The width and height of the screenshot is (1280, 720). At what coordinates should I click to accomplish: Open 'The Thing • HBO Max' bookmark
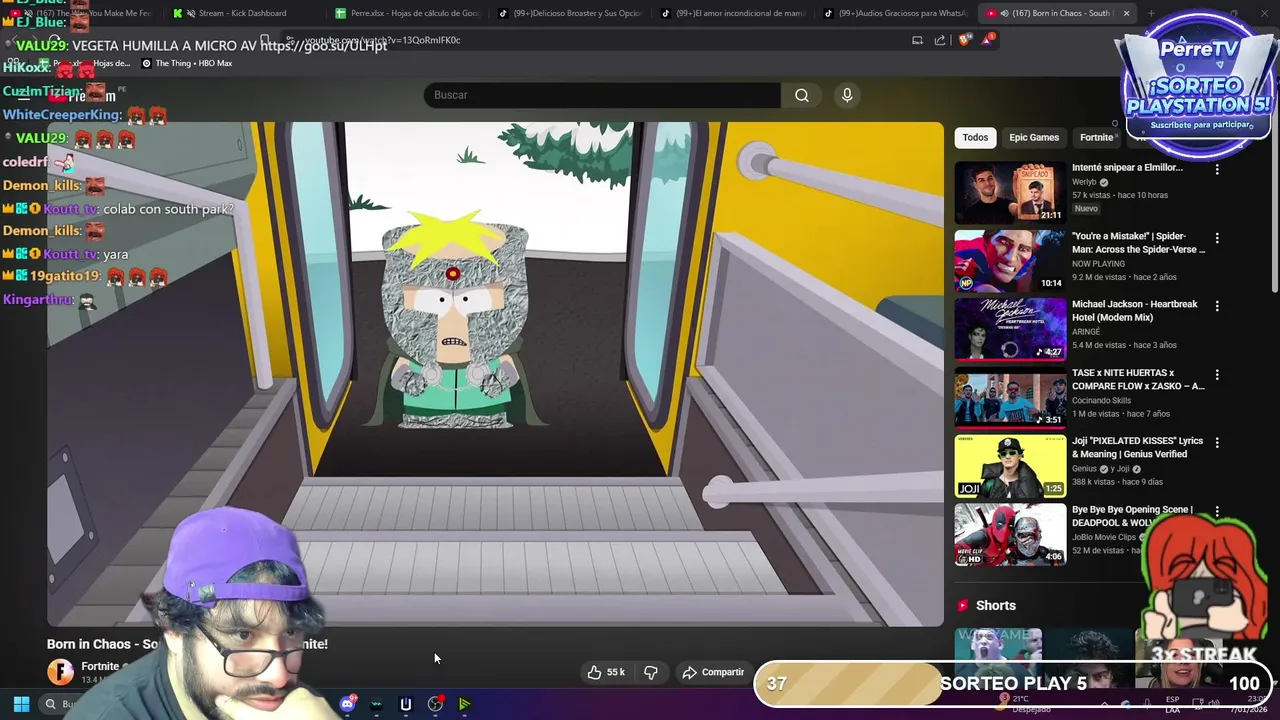coord(187,63)
